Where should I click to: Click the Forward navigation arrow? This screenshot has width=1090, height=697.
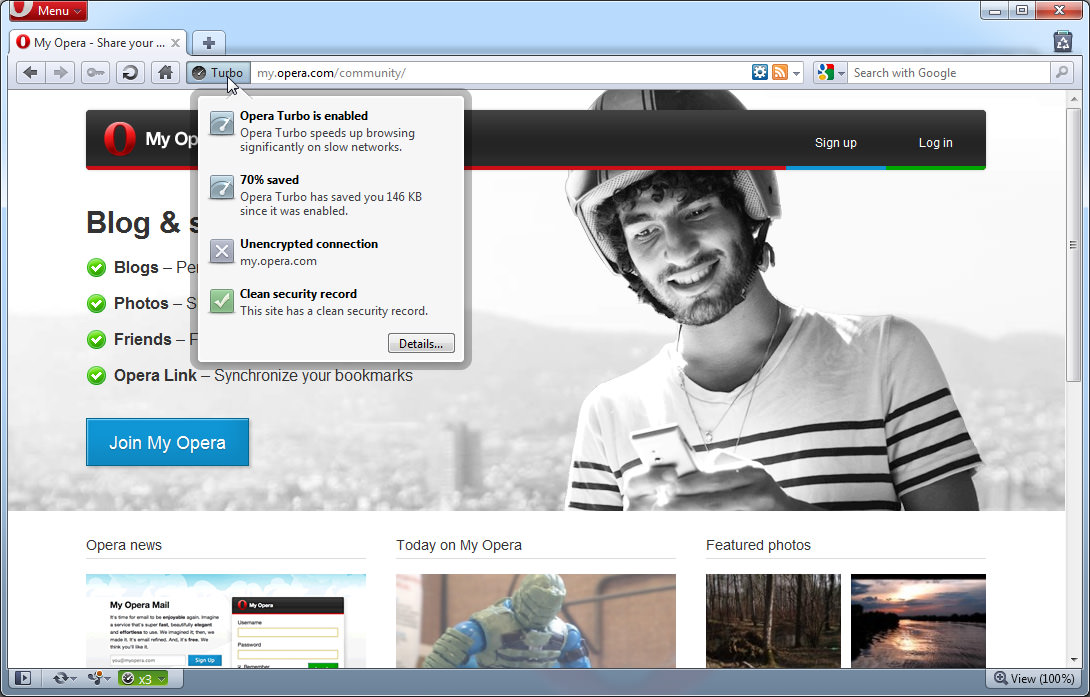61,73
